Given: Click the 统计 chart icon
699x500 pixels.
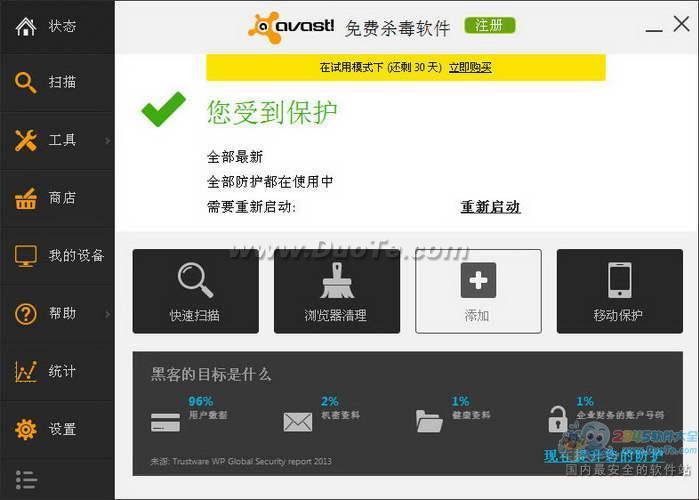Looking at the screenshot, I should (25, 372).
